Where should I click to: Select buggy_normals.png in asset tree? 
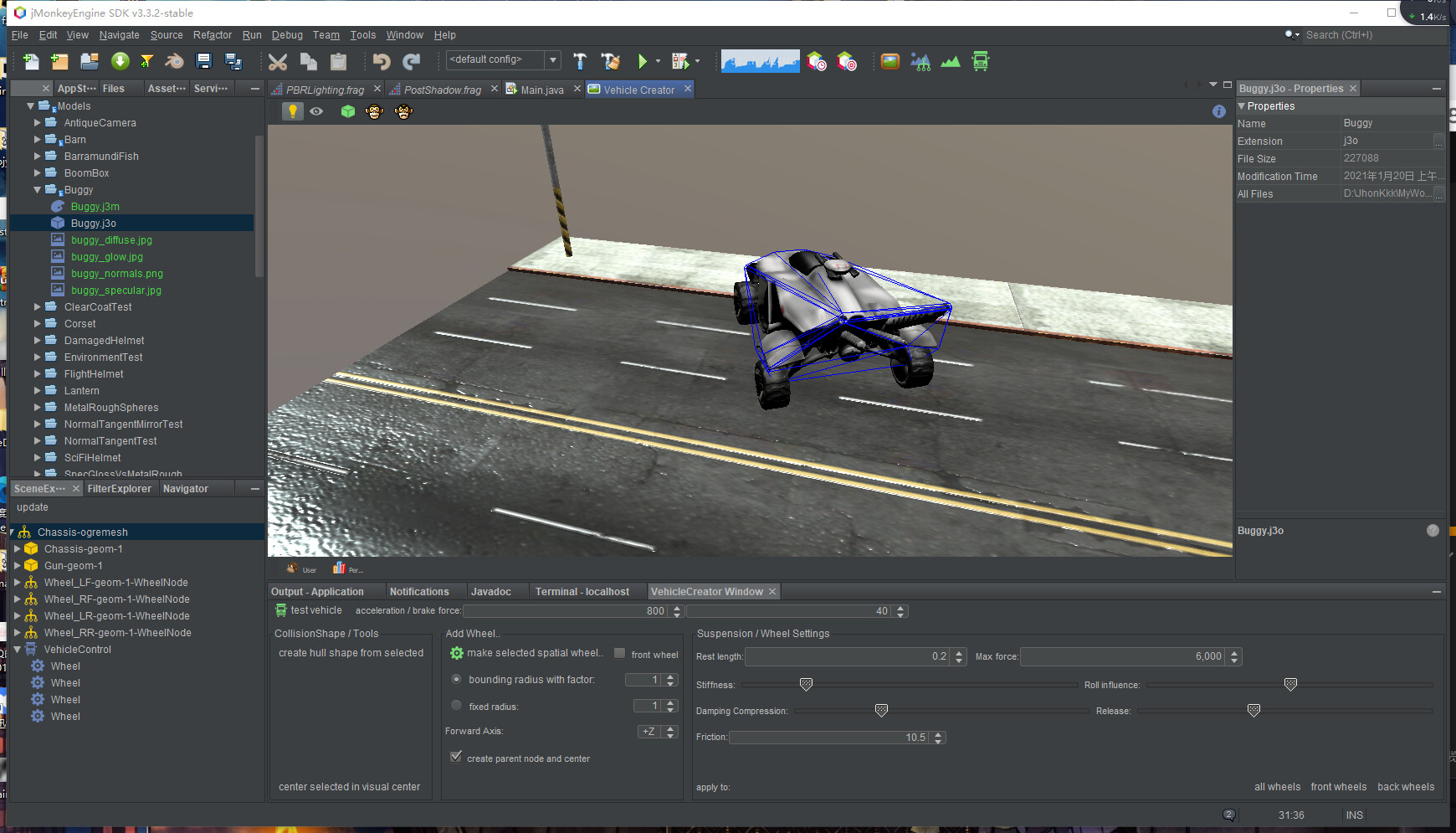pos(117,274)
